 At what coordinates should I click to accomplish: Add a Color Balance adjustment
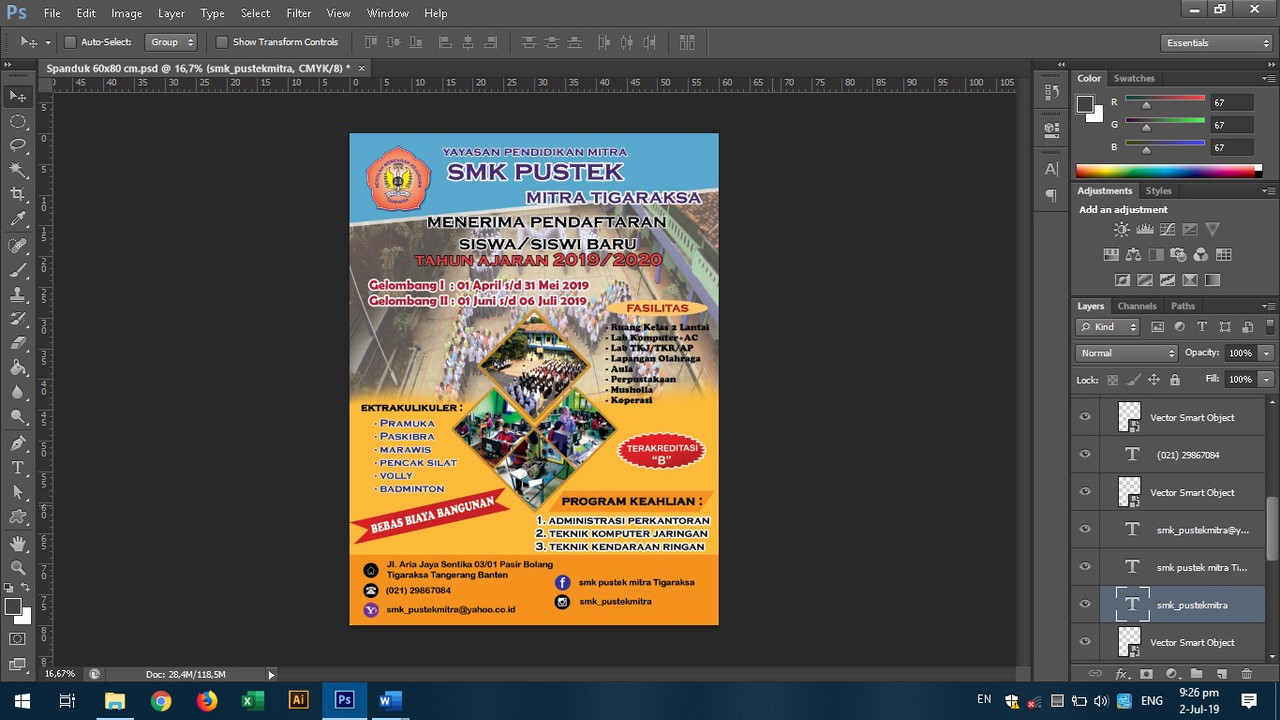pos(1133,255)
